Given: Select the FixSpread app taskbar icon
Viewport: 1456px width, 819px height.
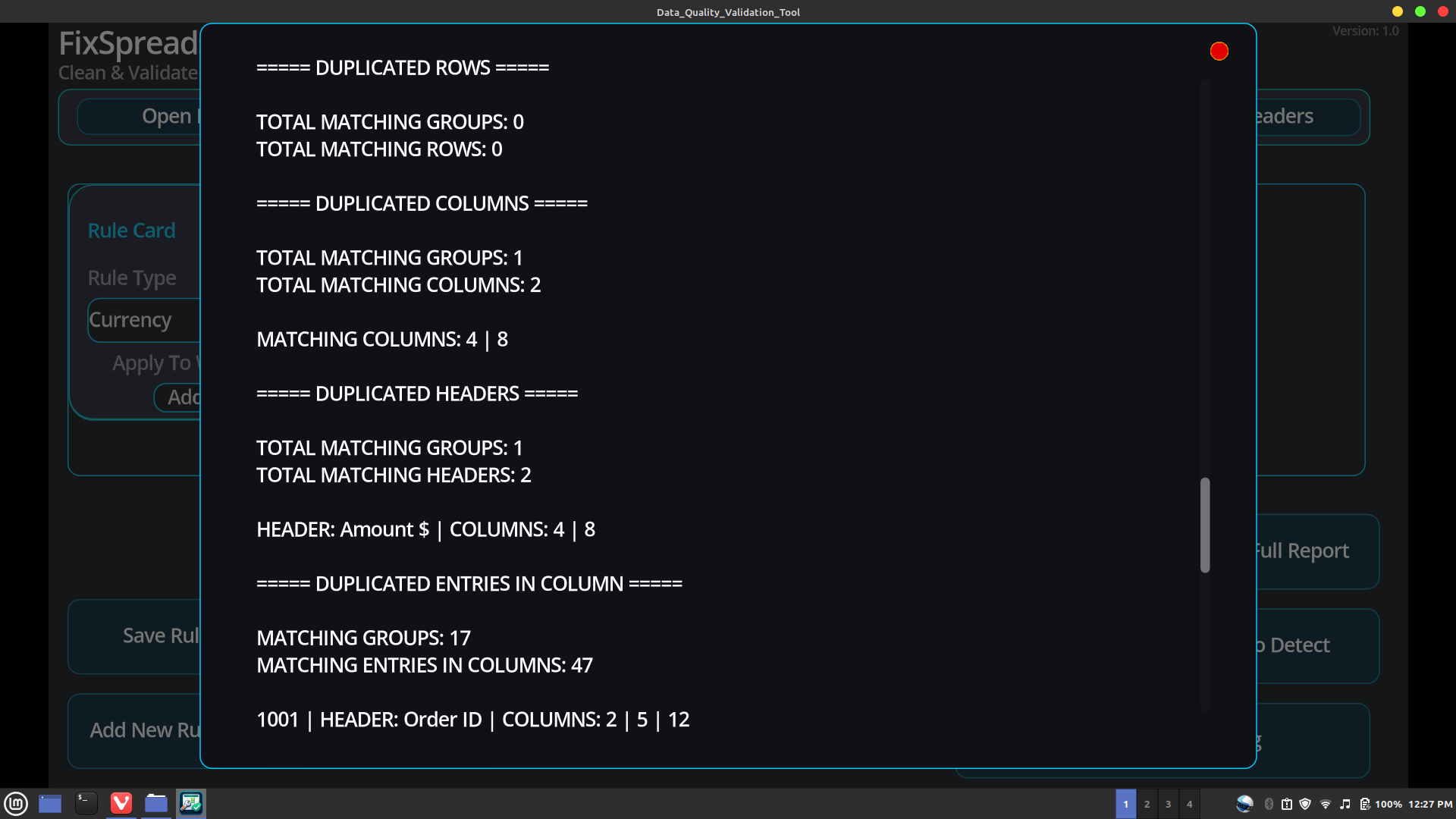Looking at the screenshot, I should pos(190,803).
